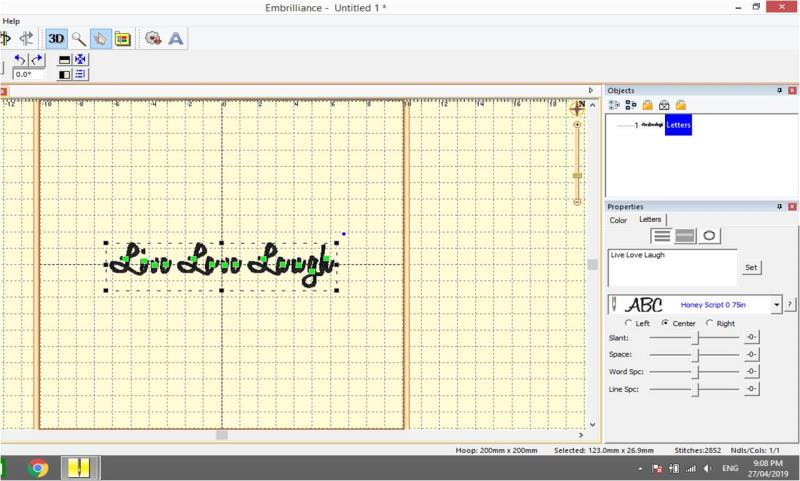Click the Word Spc slider
The height and width of the screenshot is (481, 800).
coord(694,372)
